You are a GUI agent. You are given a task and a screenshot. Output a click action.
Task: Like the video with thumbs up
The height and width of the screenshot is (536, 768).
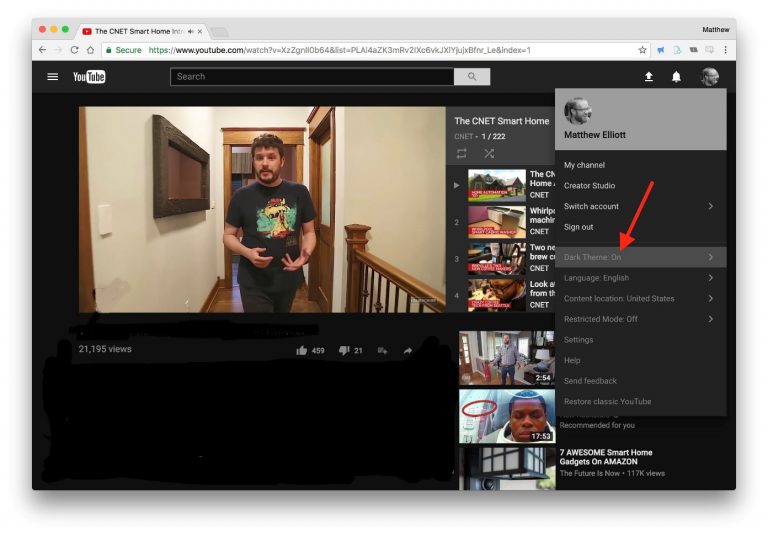[x=302, y=350]
